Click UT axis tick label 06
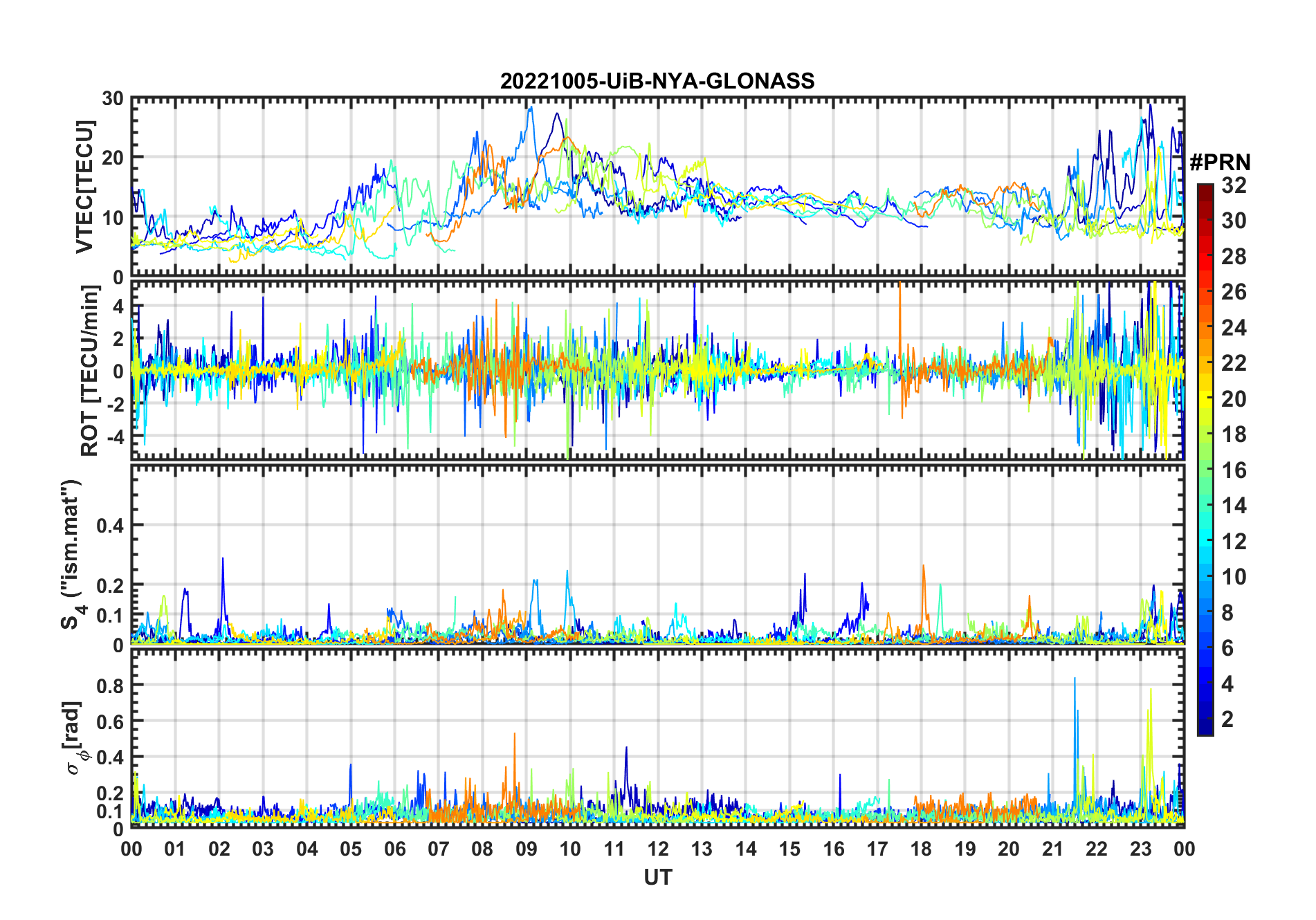 [x=395, y=849]
